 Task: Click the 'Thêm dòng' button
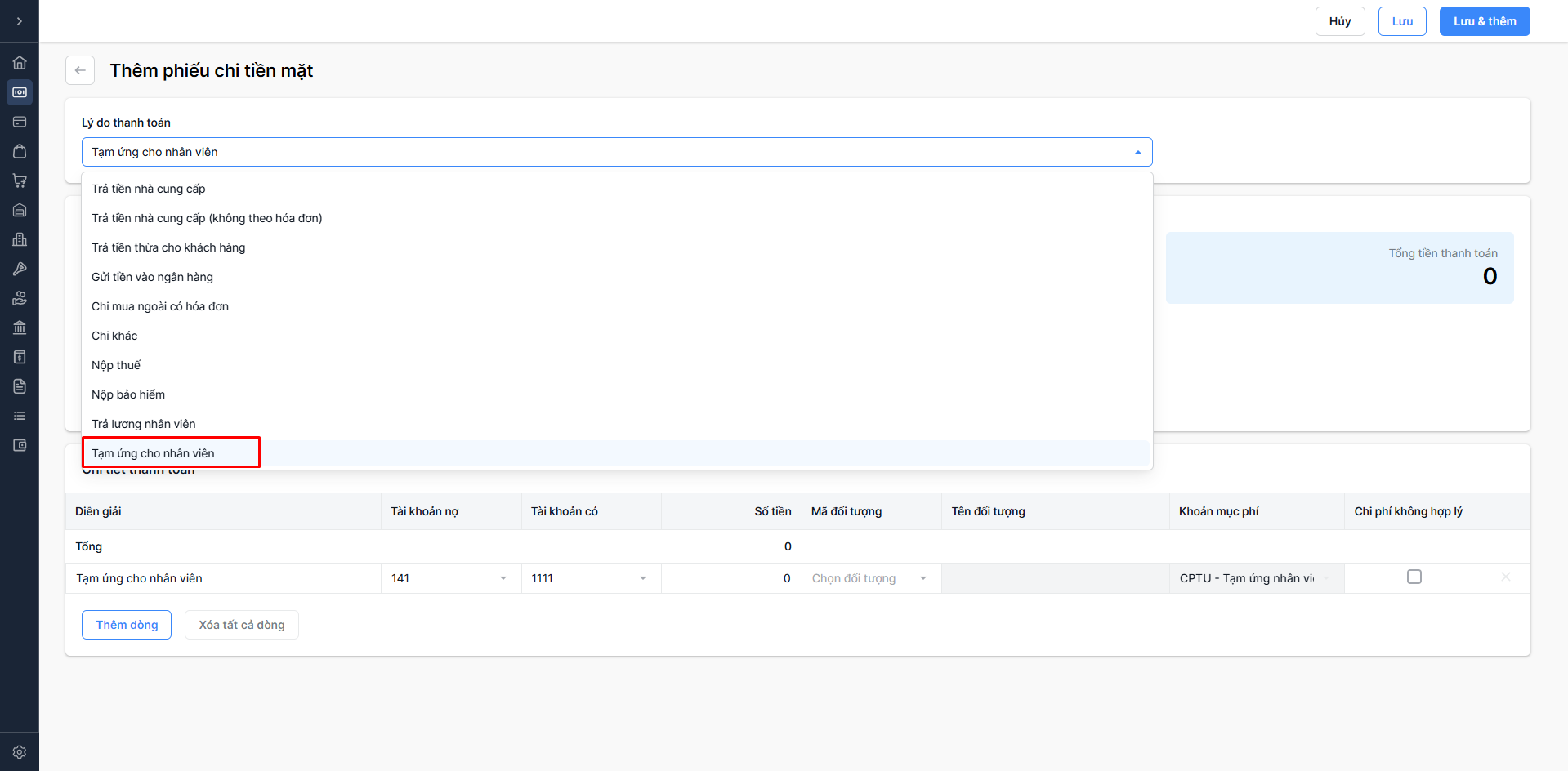(x=127, y=625)
